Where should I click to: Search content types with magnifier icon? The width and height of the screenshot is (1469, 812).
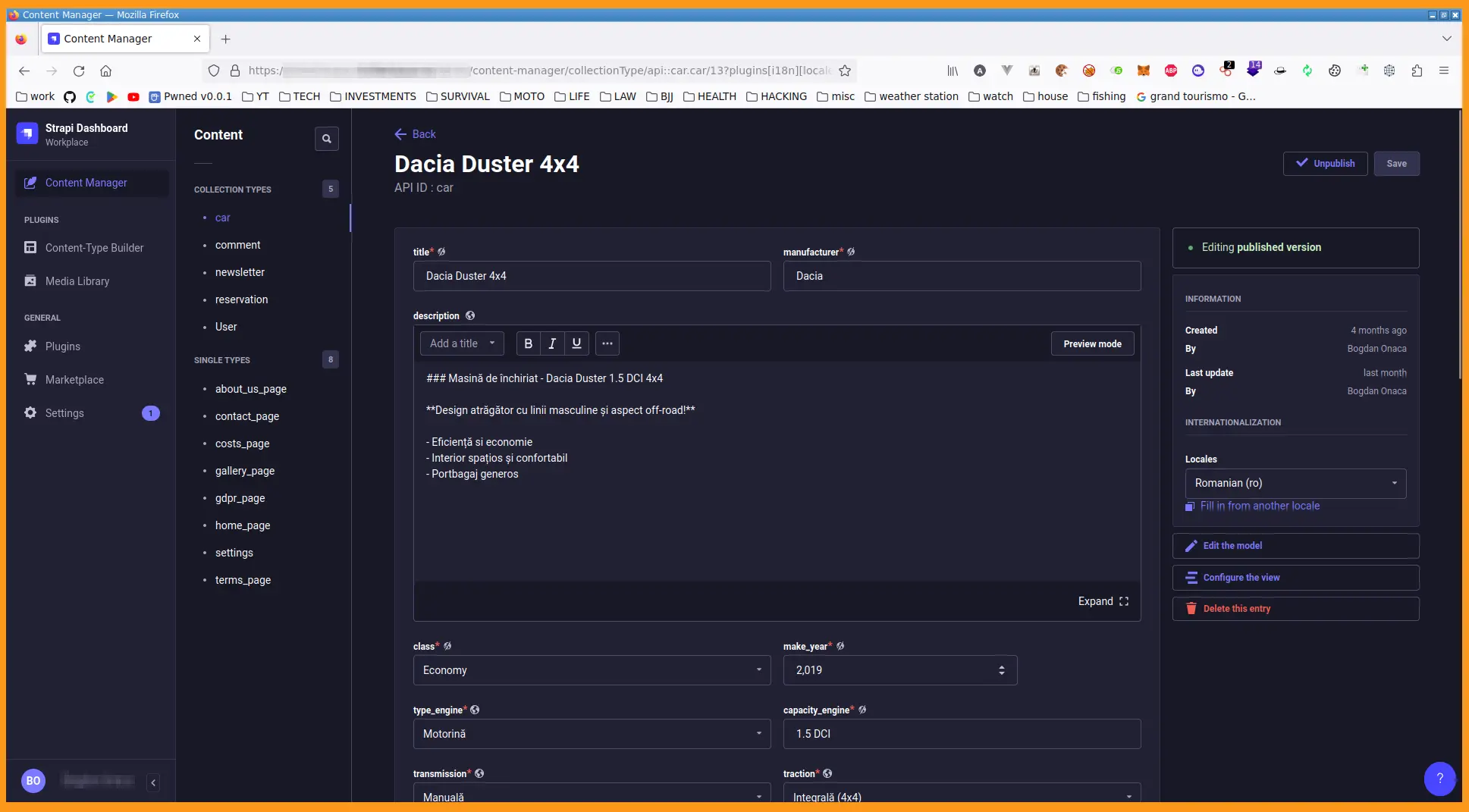click(326, 139)
